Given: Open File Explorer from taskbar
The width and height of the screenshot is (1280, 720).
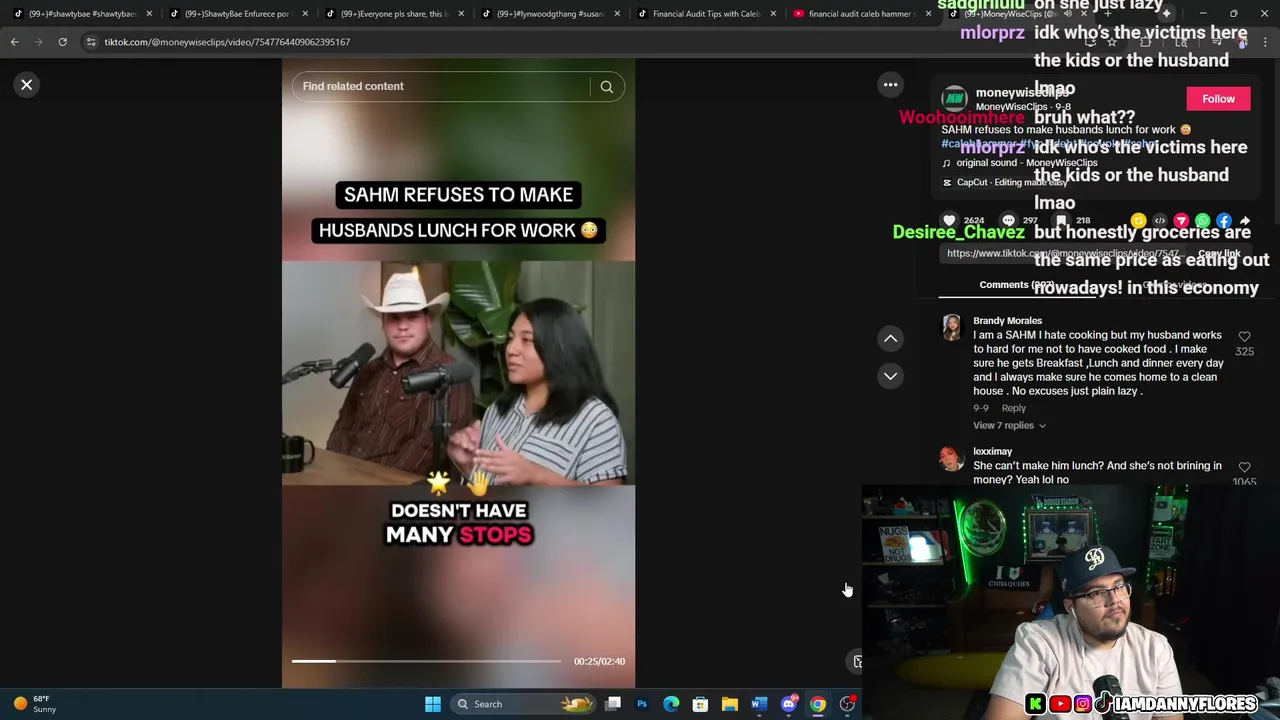Looking at the screenshot, I should 730,704.
